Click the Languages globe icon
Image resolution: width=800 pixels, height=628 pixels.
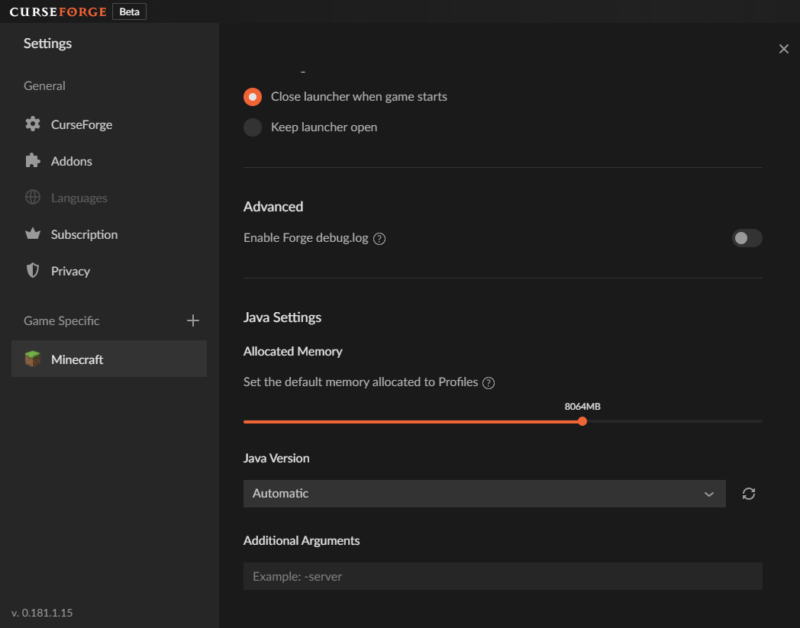pyautogui.click(x=33, y=197)
